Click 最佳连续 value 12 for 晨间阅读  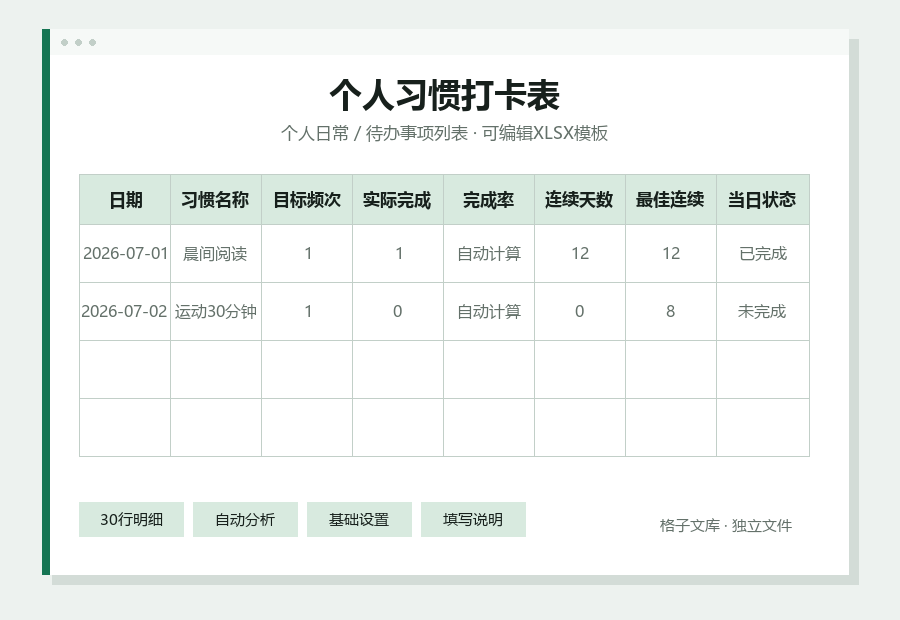click(x=671, y=254)
